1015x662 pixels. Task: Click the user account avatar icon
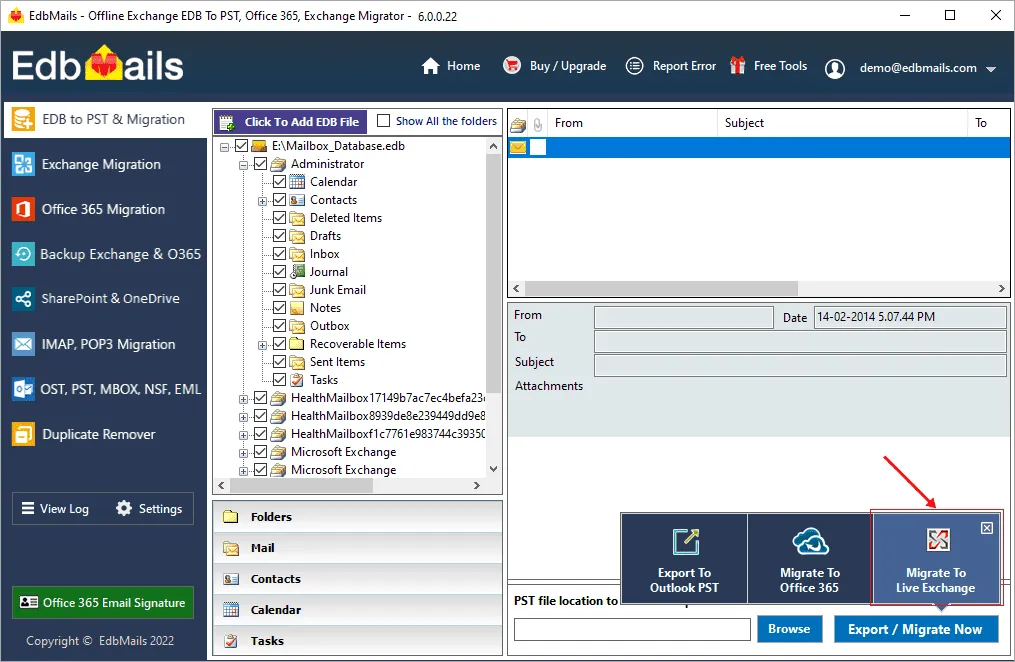(835, 68)
